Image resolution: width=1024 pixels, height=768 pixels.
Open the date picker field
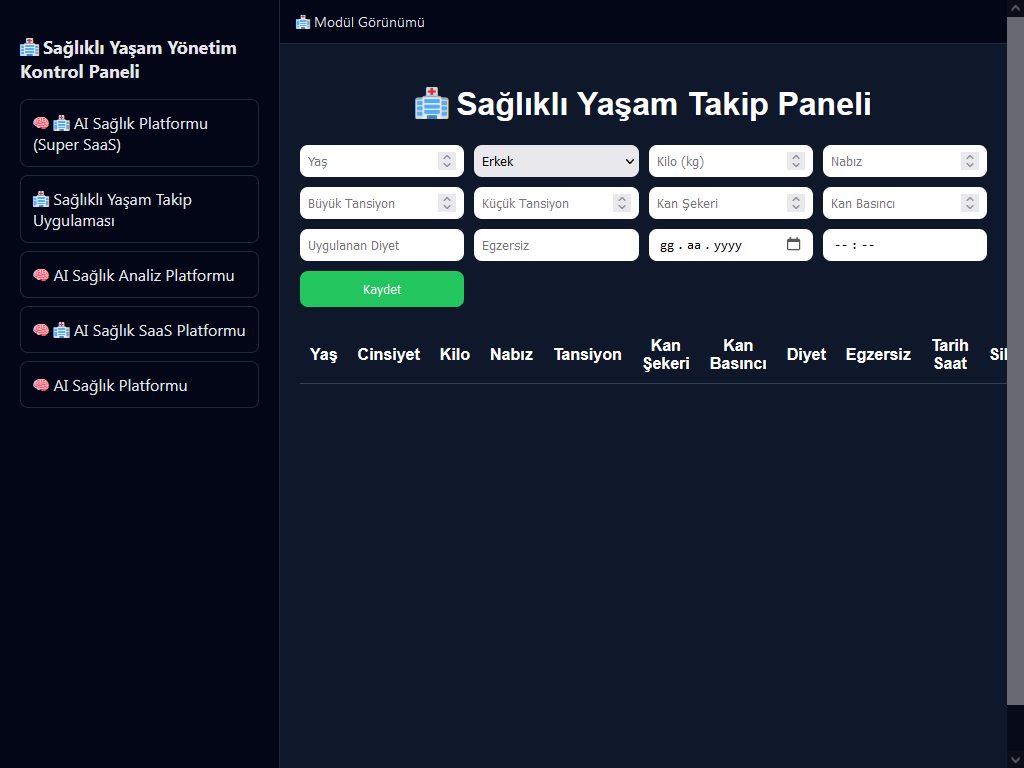coord(720,245)
